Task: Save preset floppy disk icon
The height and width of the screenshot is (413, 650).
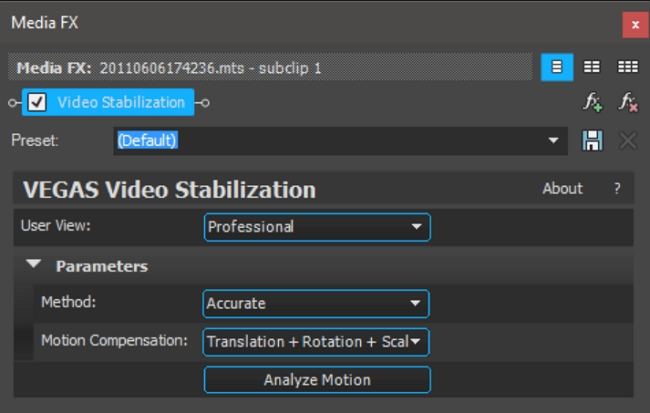Action: pyautogui.click(x=592, y=141)
